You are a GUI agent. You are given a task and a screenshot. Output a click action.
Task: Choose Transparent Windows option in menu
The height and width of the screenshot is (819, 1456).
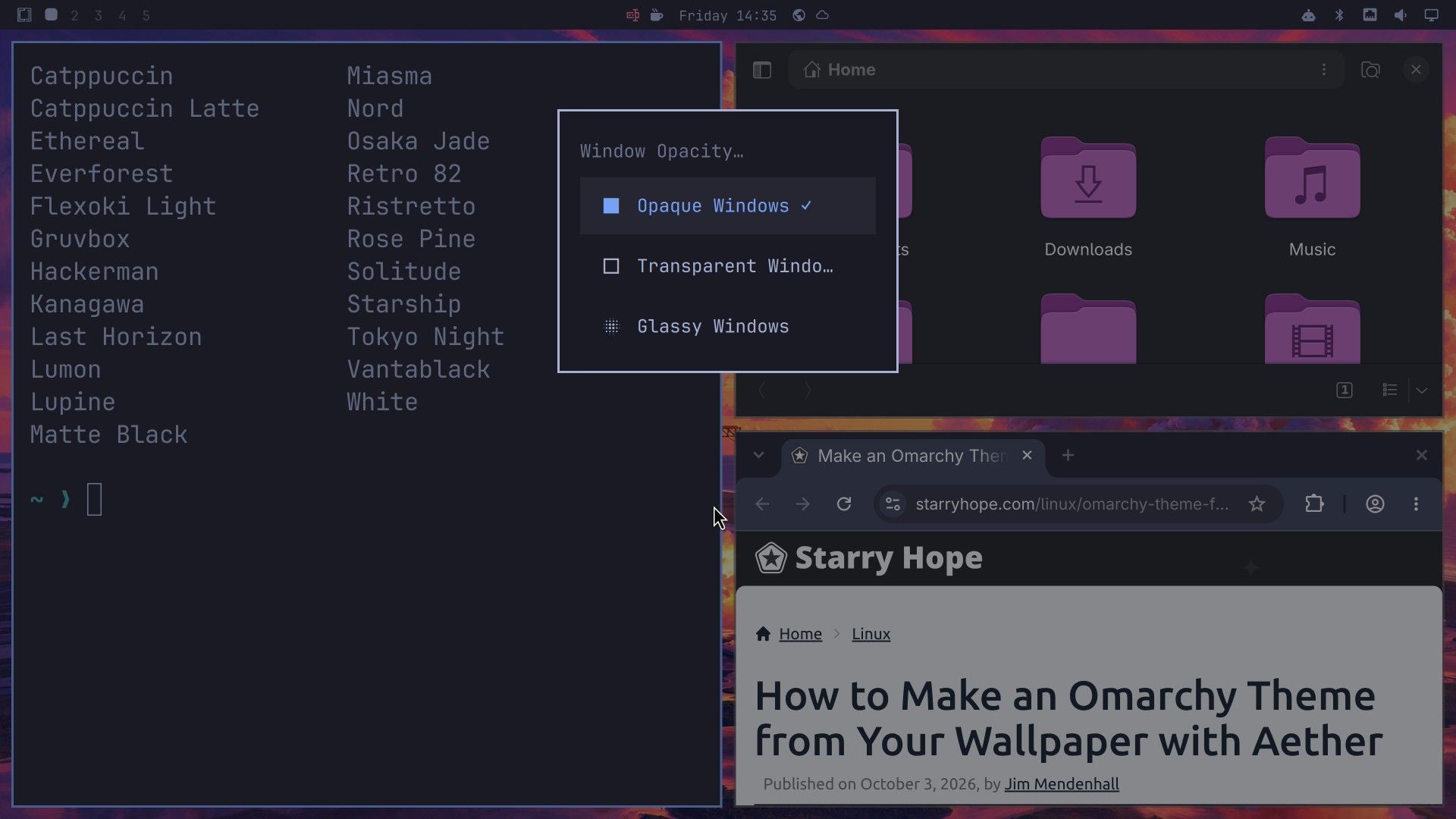click(727, 266)
